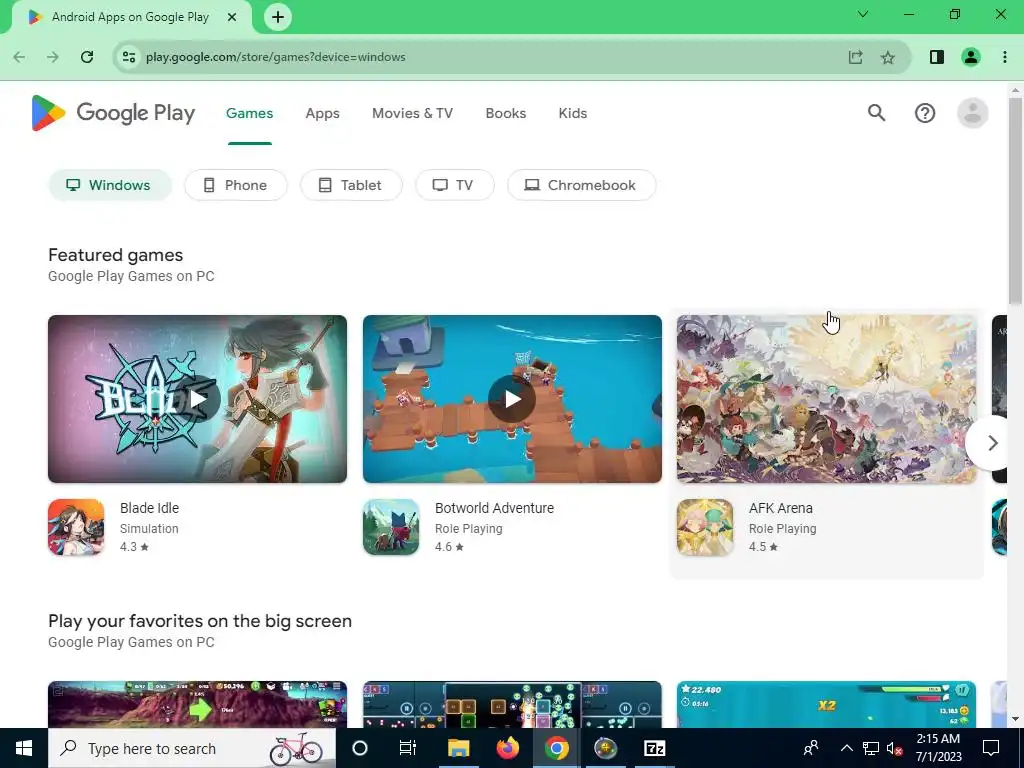Open a new tab with the plus button

coord(278,17)
